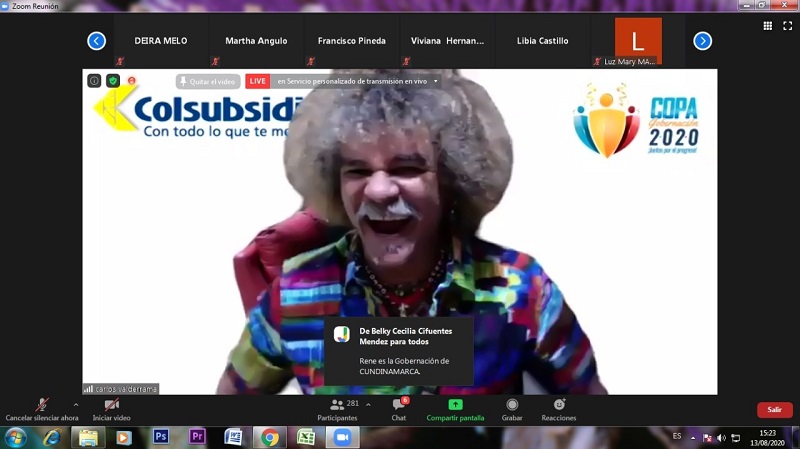Viewport: 800px width, 449px height.
Task: Unmute with Cancelar silenciar ahora
Action: click(42, 410)
